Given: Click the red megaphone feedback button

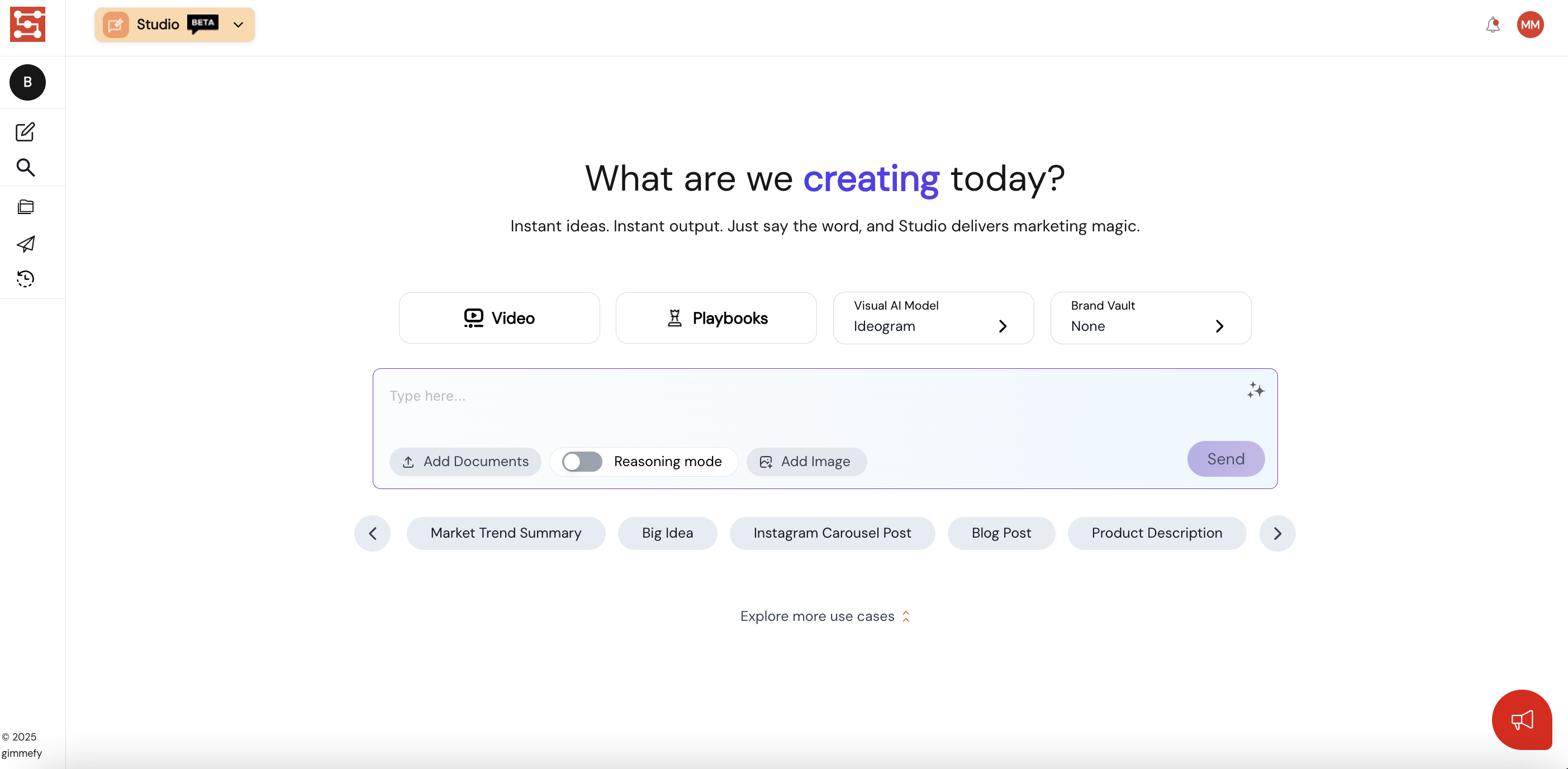Looking at the screenshot, I should click(x=1521, y=719).
